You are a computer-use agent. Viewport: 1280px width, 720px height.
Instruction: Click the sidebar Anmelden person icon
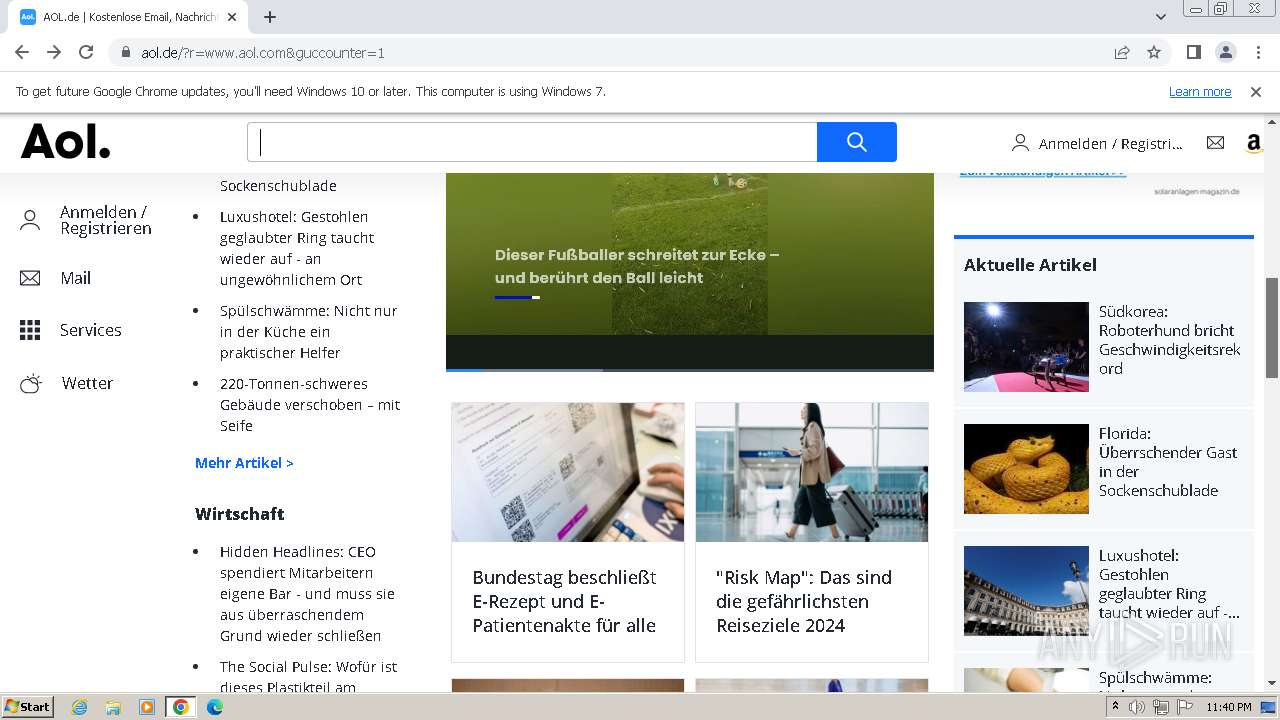pos(30,220)
